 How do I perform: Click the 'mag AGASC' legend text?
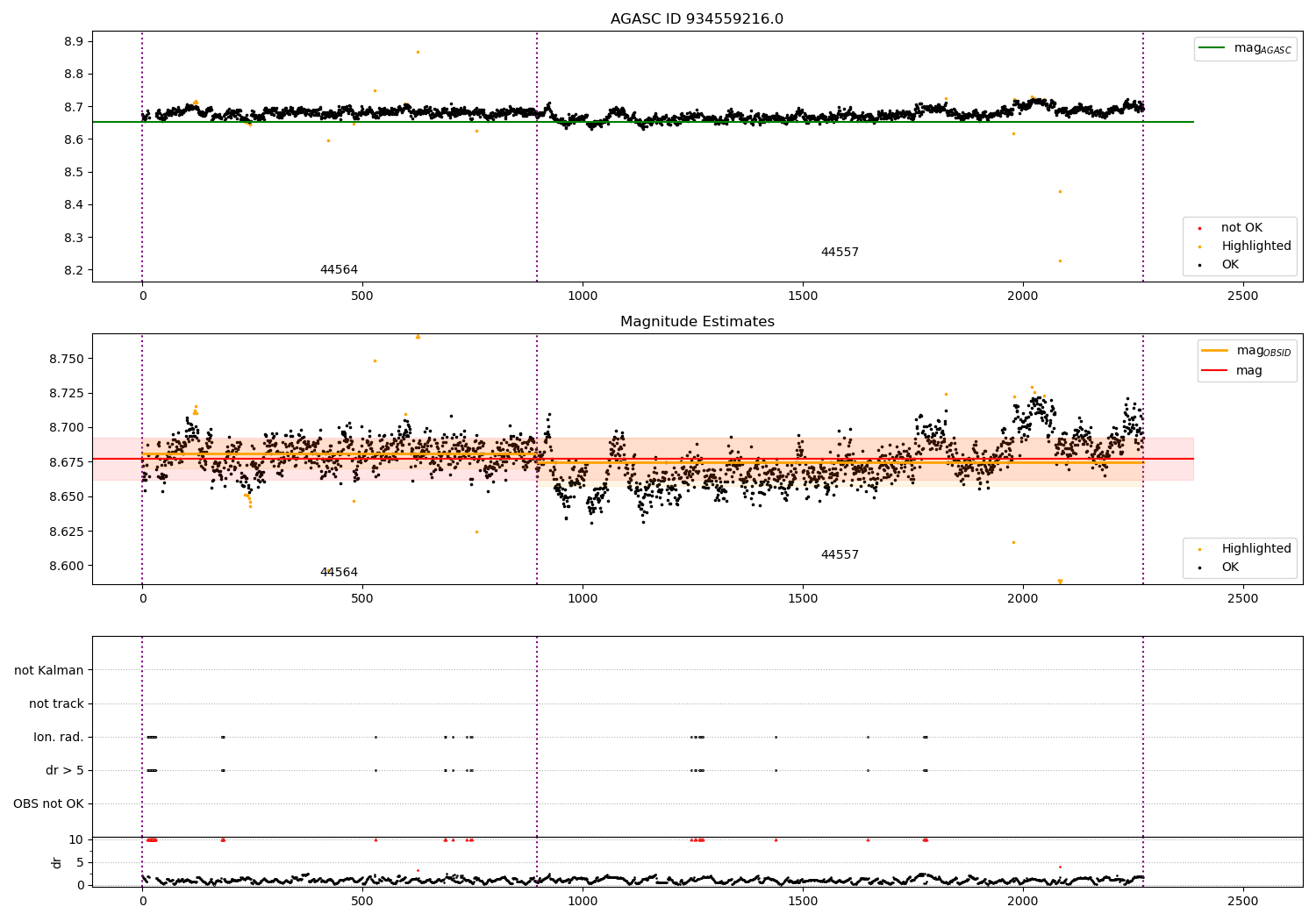click(x=1262, y=49)
